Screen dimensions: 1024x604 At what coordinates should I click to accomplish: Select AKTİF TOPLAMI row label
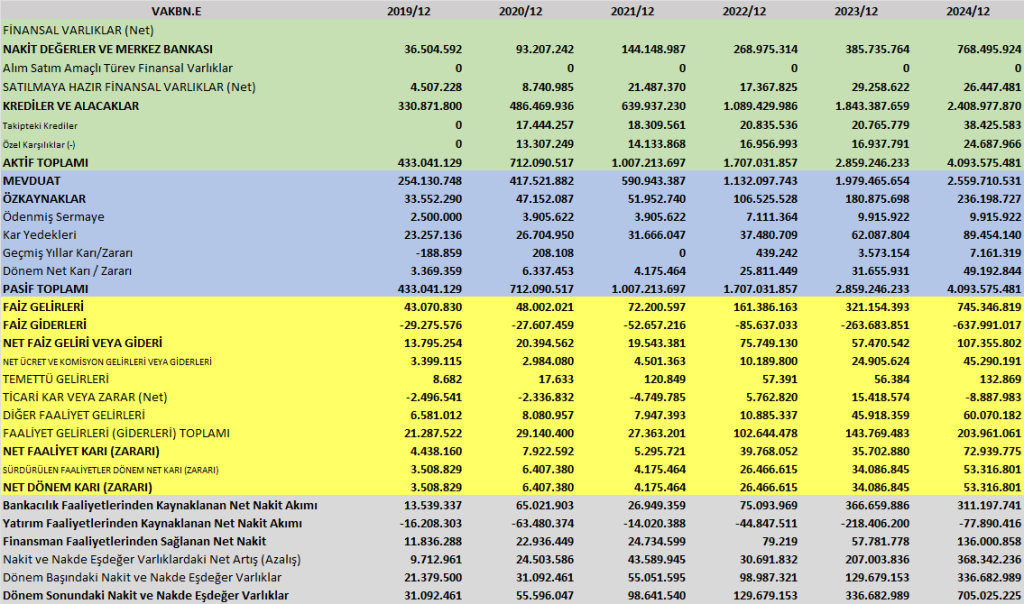point(46,163)
